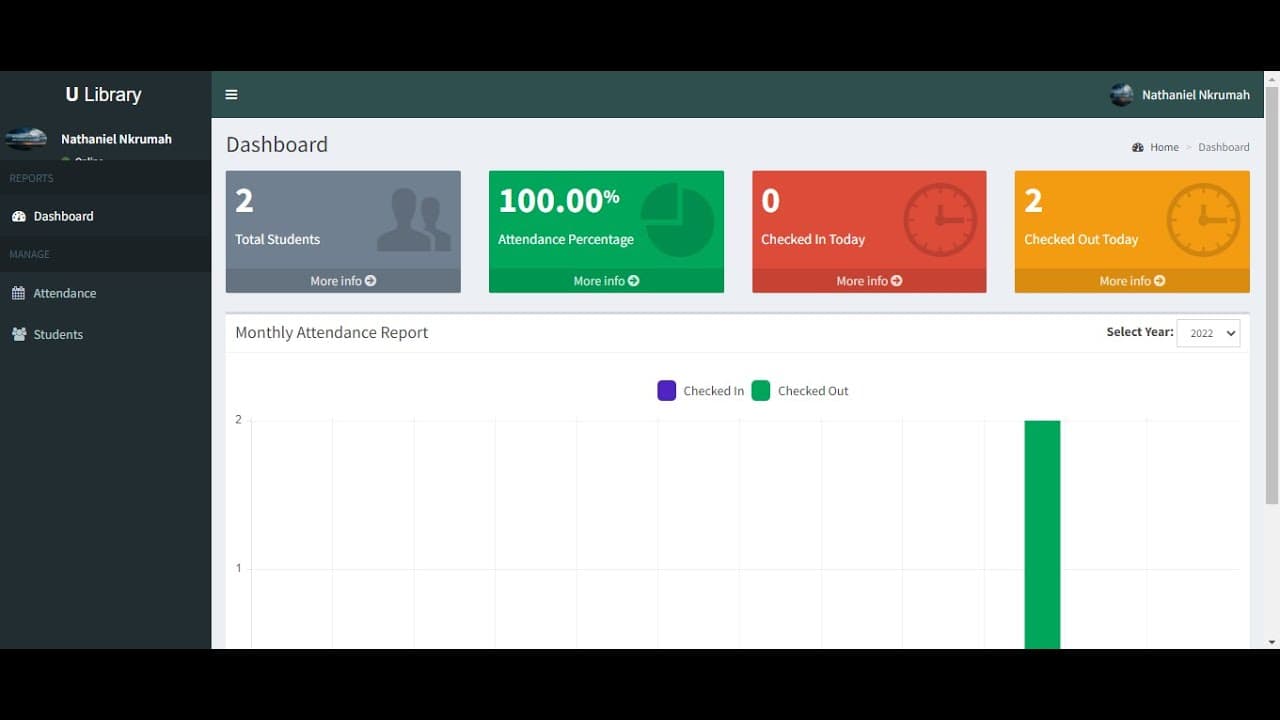Click More info under Total Students
Image resolution: width=1280 pixels, height=720 pixels.
[x=343, y=281]
